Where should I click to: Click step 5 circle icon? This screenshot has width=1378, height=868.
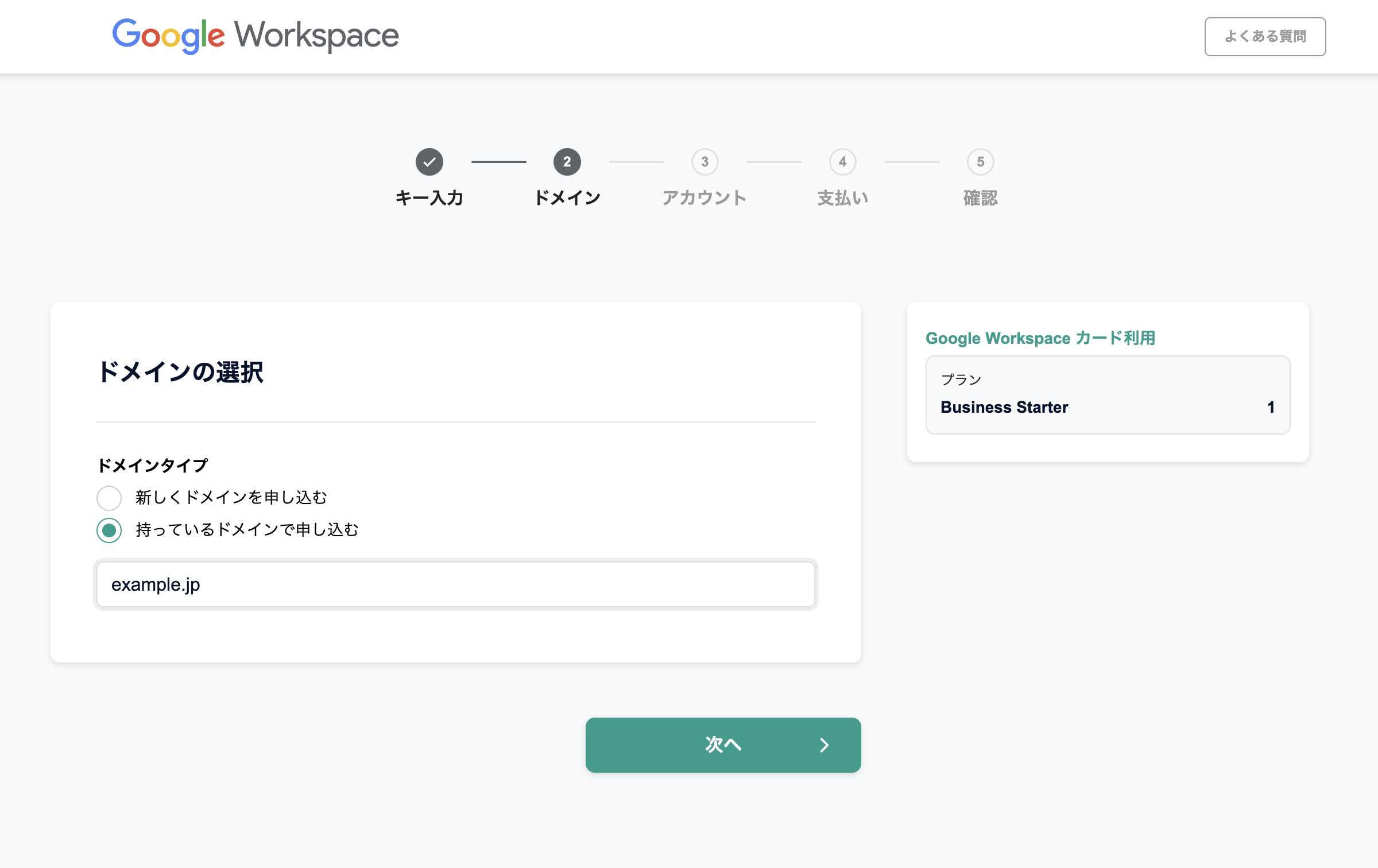tap(980, 162)
